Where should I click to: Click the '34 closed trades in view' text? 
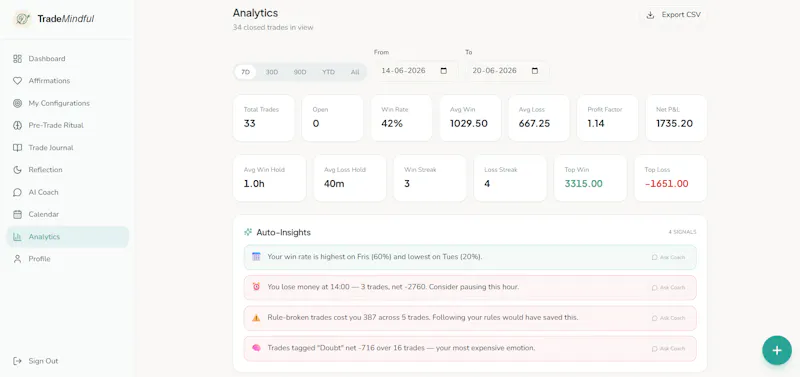(273, 28)
